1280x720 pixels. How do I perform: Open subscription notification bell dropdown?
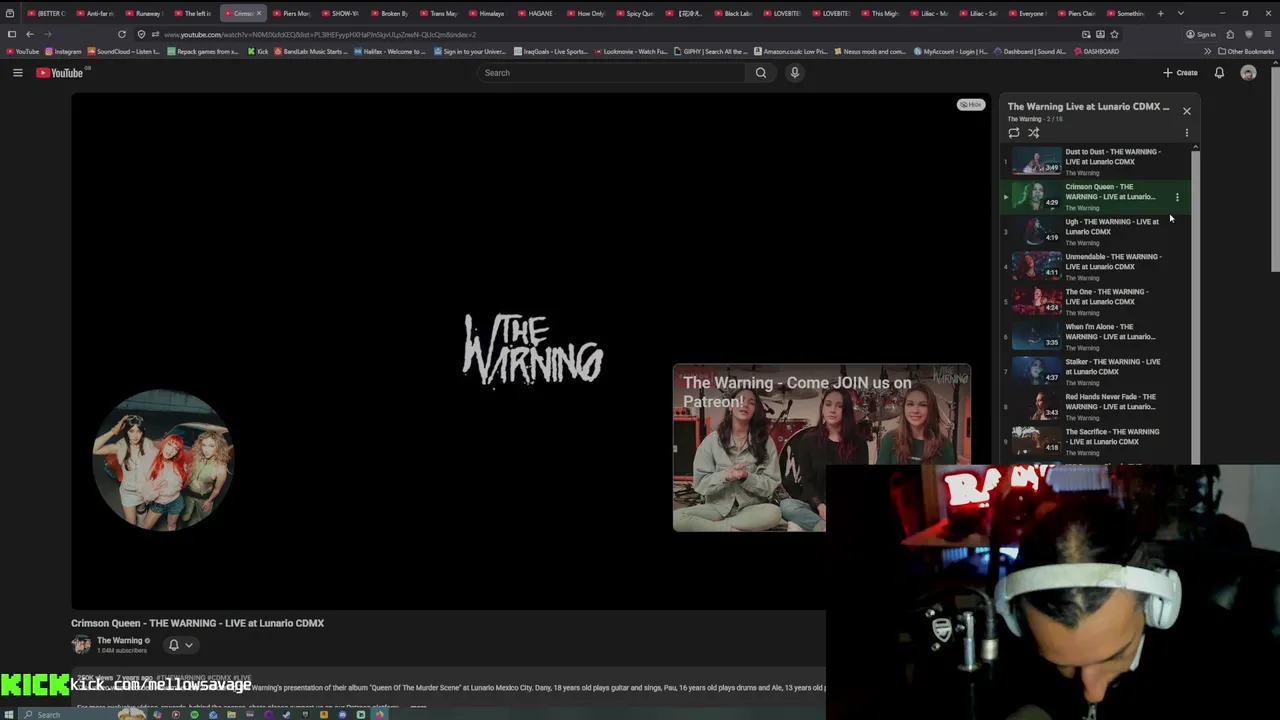coord(180,645)
